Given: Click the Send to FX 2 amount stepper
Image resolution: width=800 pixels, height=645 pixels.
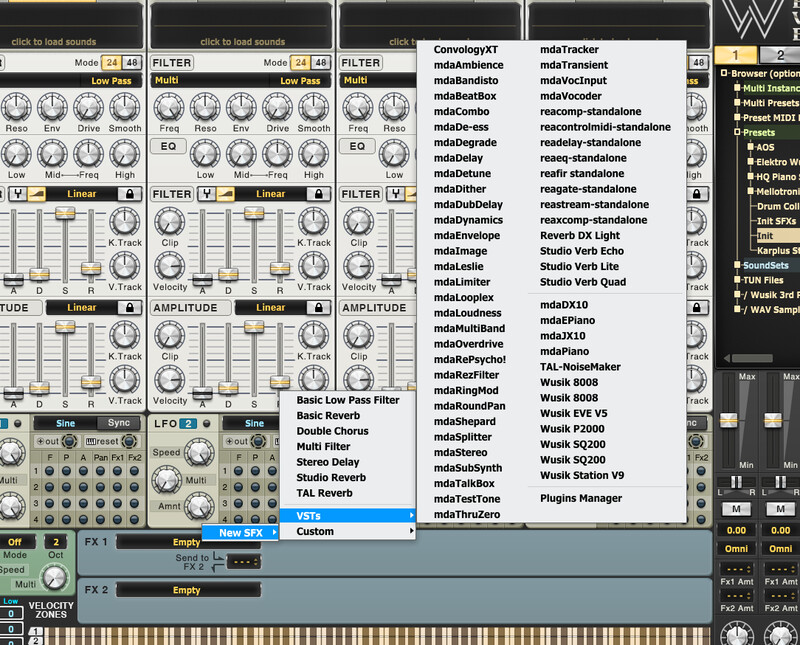Looking at the screenshot, I should pyautogui.click(x=244, y=562).
